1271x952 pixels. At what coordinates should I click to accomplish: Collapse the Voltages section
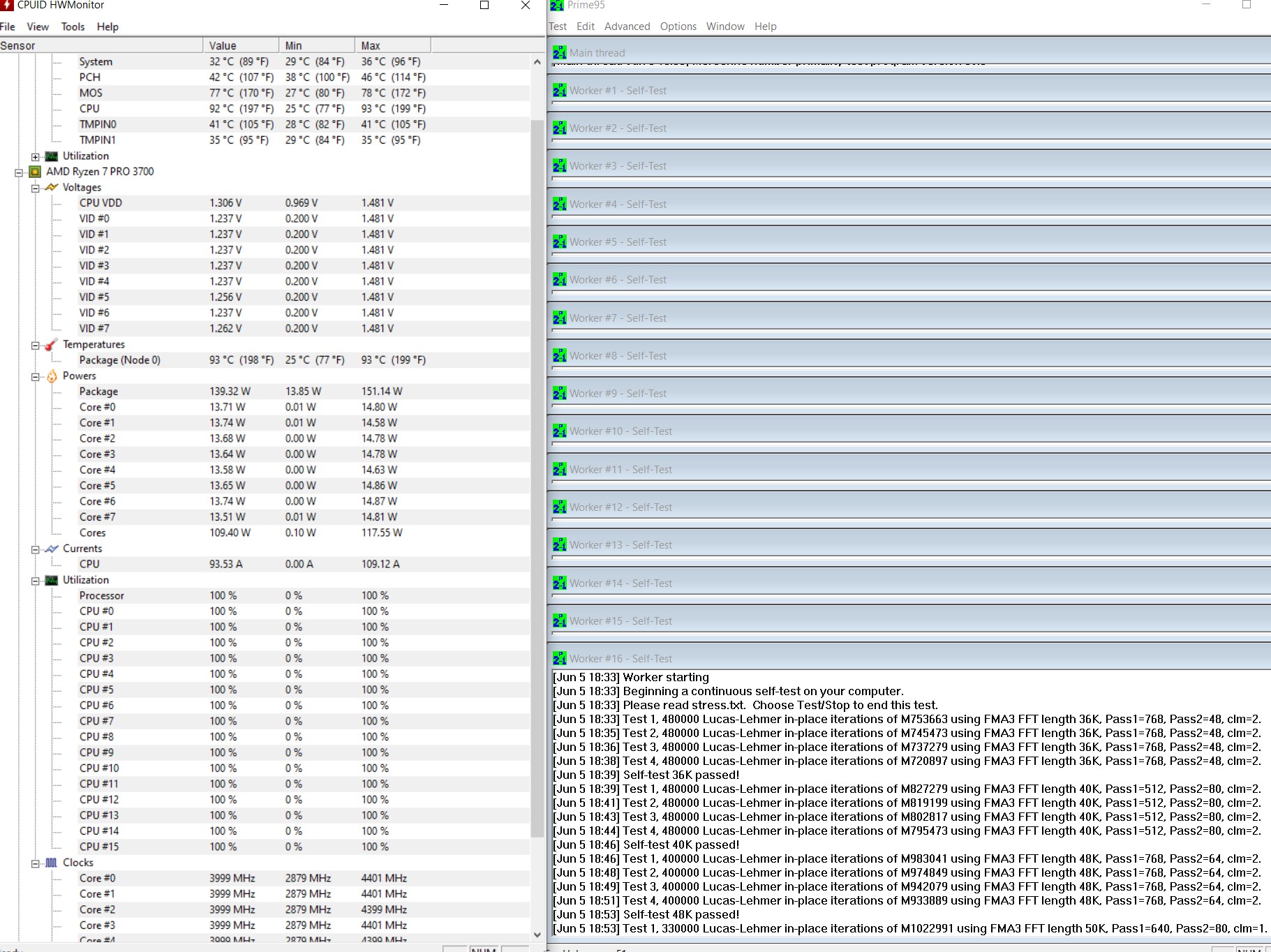tap(35, 188)
